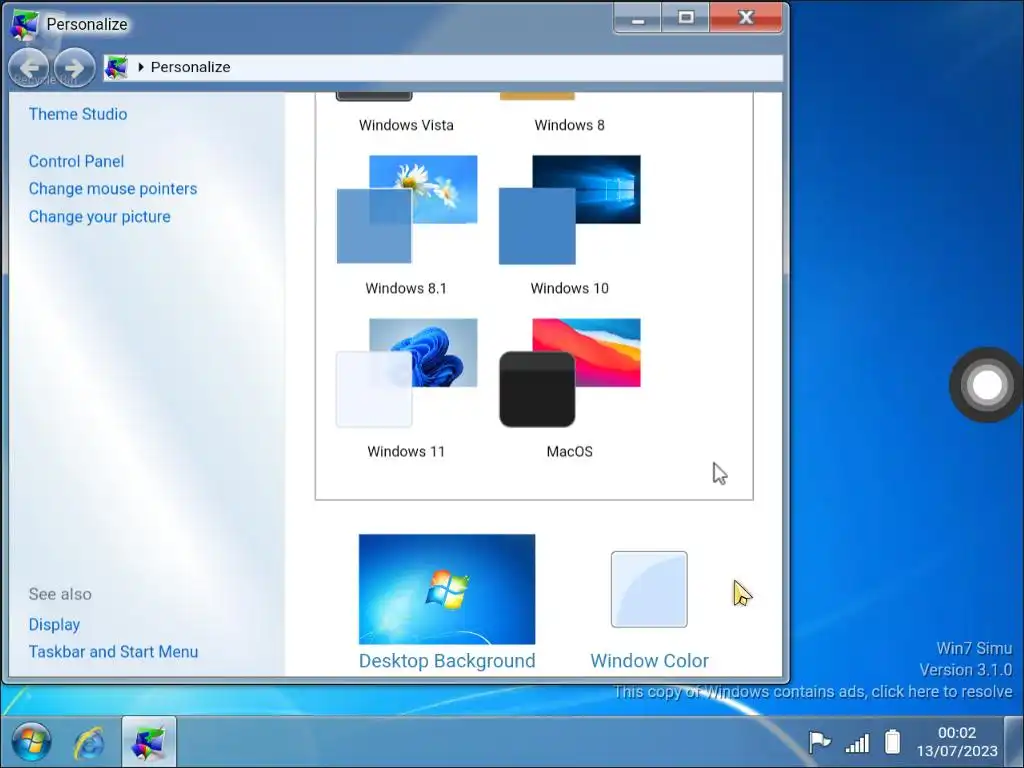Apply the MacOS theme
Viewport: 1024px width, 768px height.
point(569,373)
